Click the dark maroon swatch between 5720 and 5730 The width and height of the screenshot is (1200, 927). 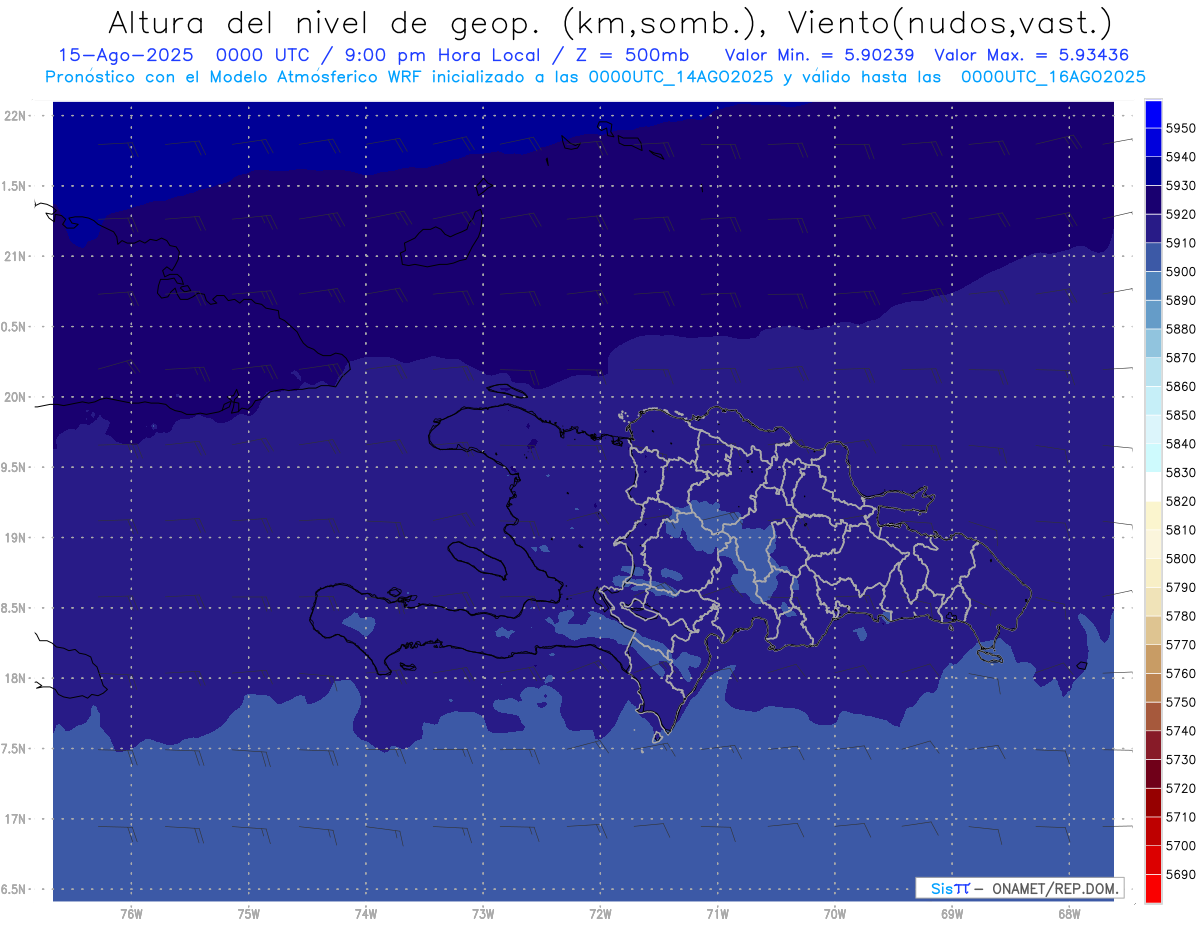pyautogui.click(x=1153, y=774)
